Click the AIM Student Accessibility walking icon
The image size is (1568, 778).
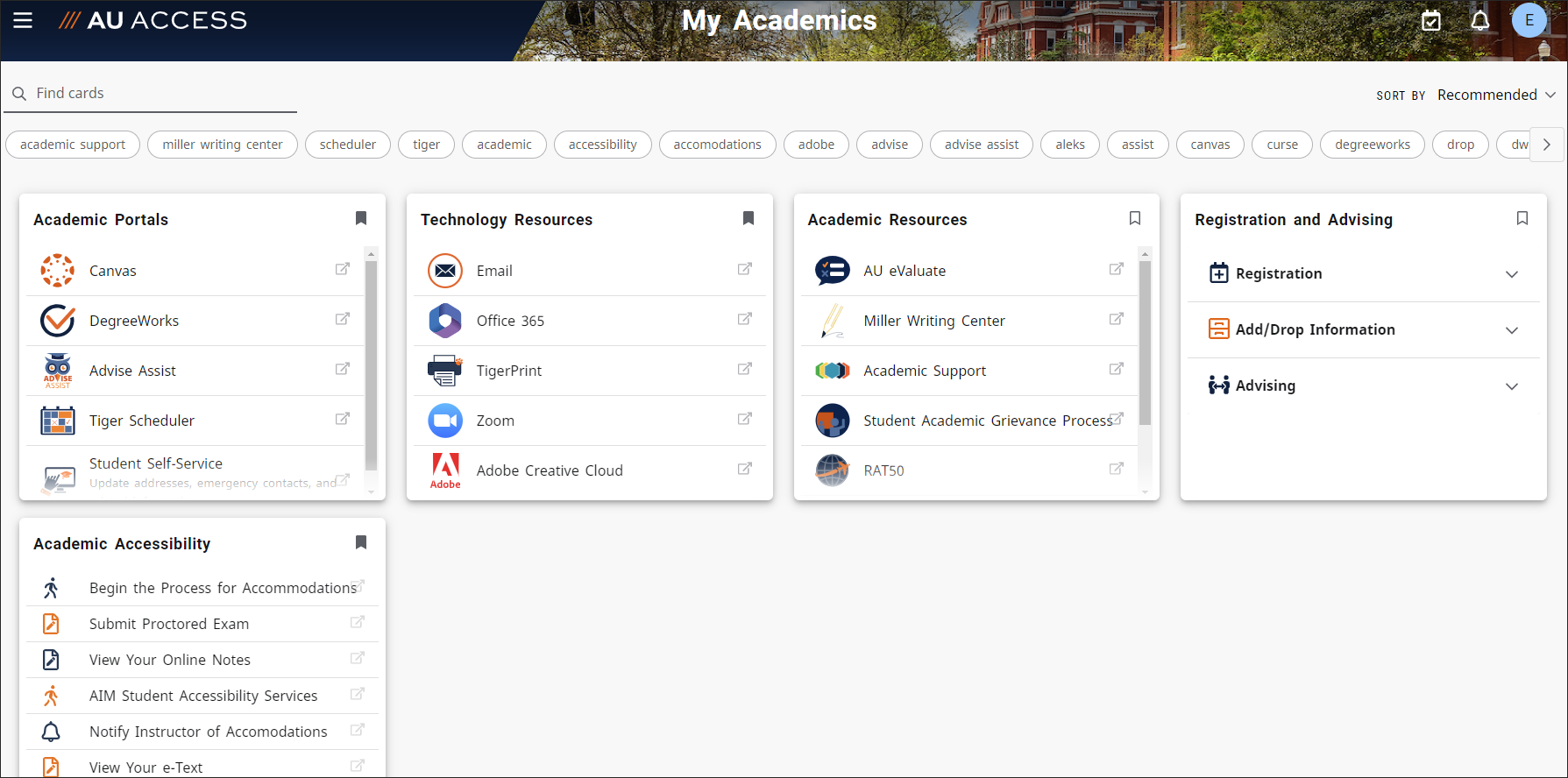click(x=52, y=696)
